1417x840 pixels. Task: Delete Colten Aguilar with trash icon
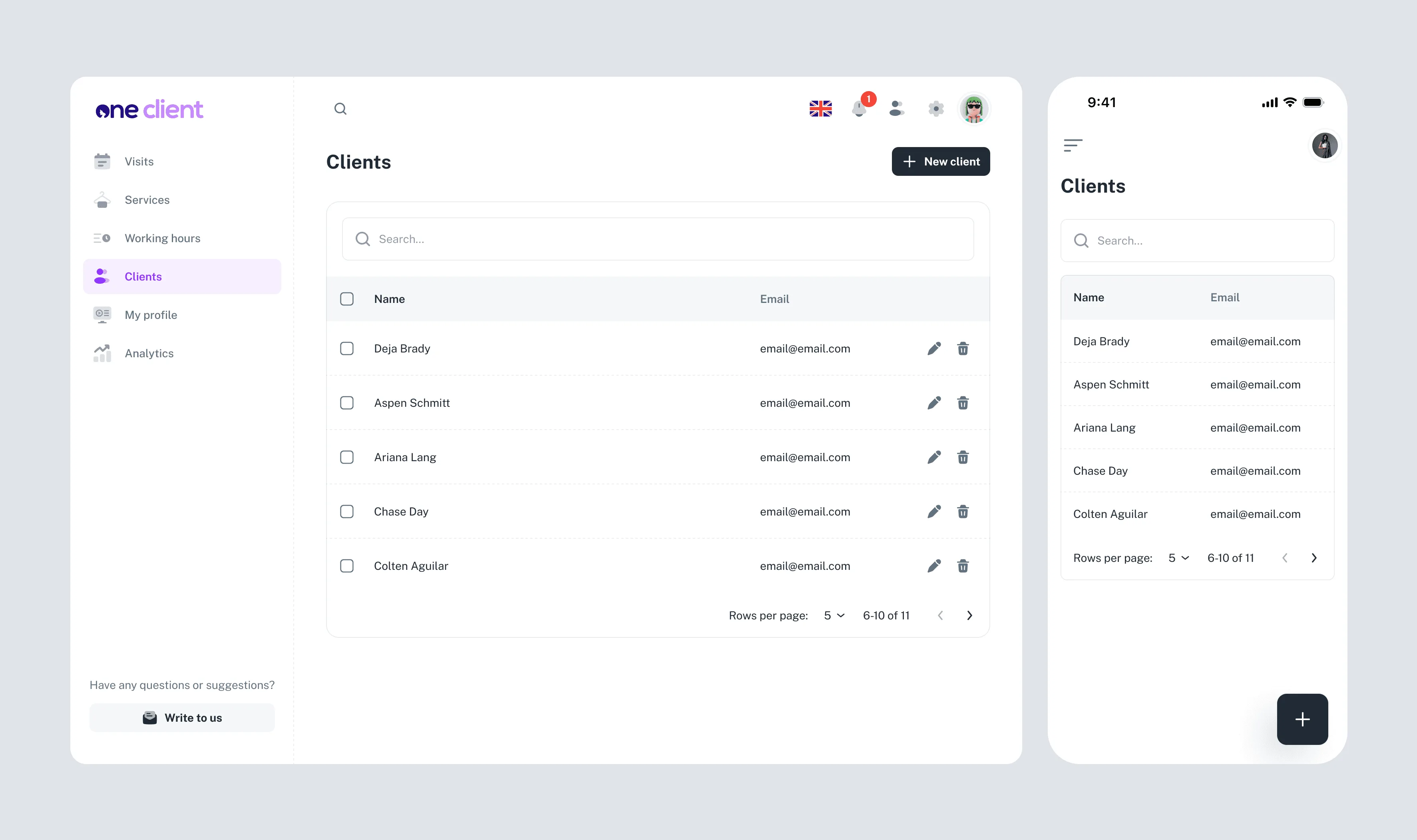[x=963, y=565]
